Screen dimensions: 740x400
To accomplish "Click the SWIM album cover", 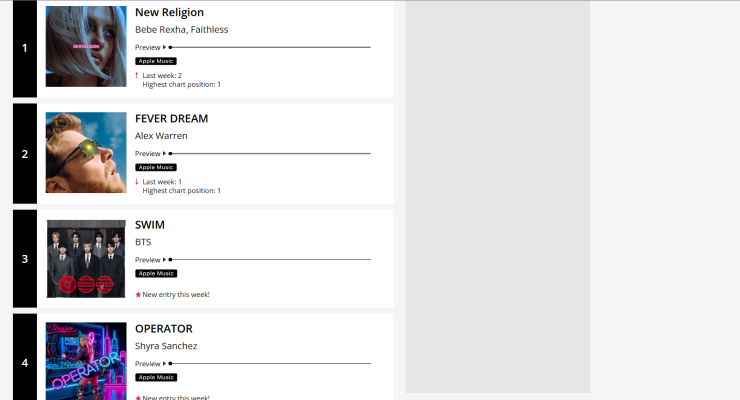I will [x=86, y=258].
